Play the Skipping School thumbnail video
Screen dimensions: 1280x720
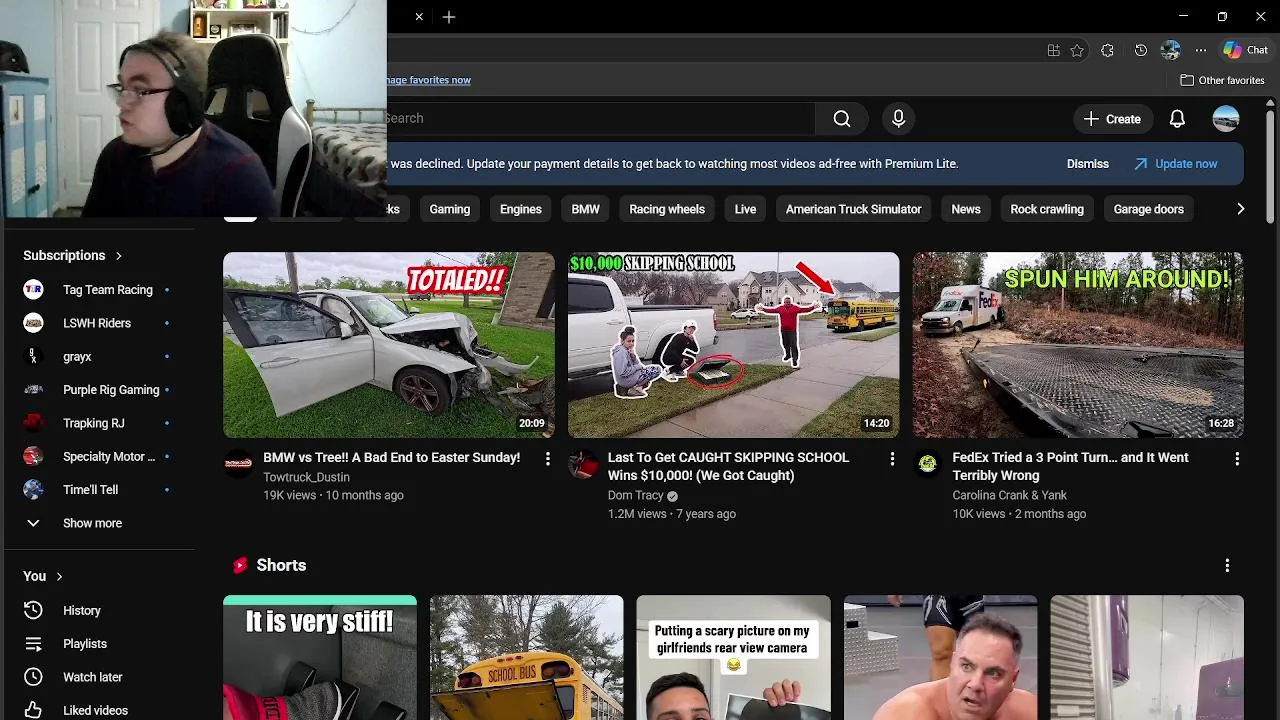click(734, 345)
